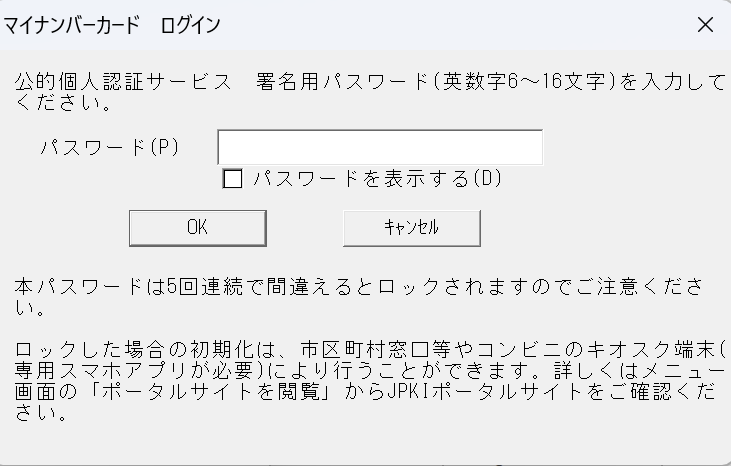Image resolution: width=731 pixels, height=466 pixels.
Task: Enable the パスワードを表示する checkbox
Action: [x=232, y=179]
